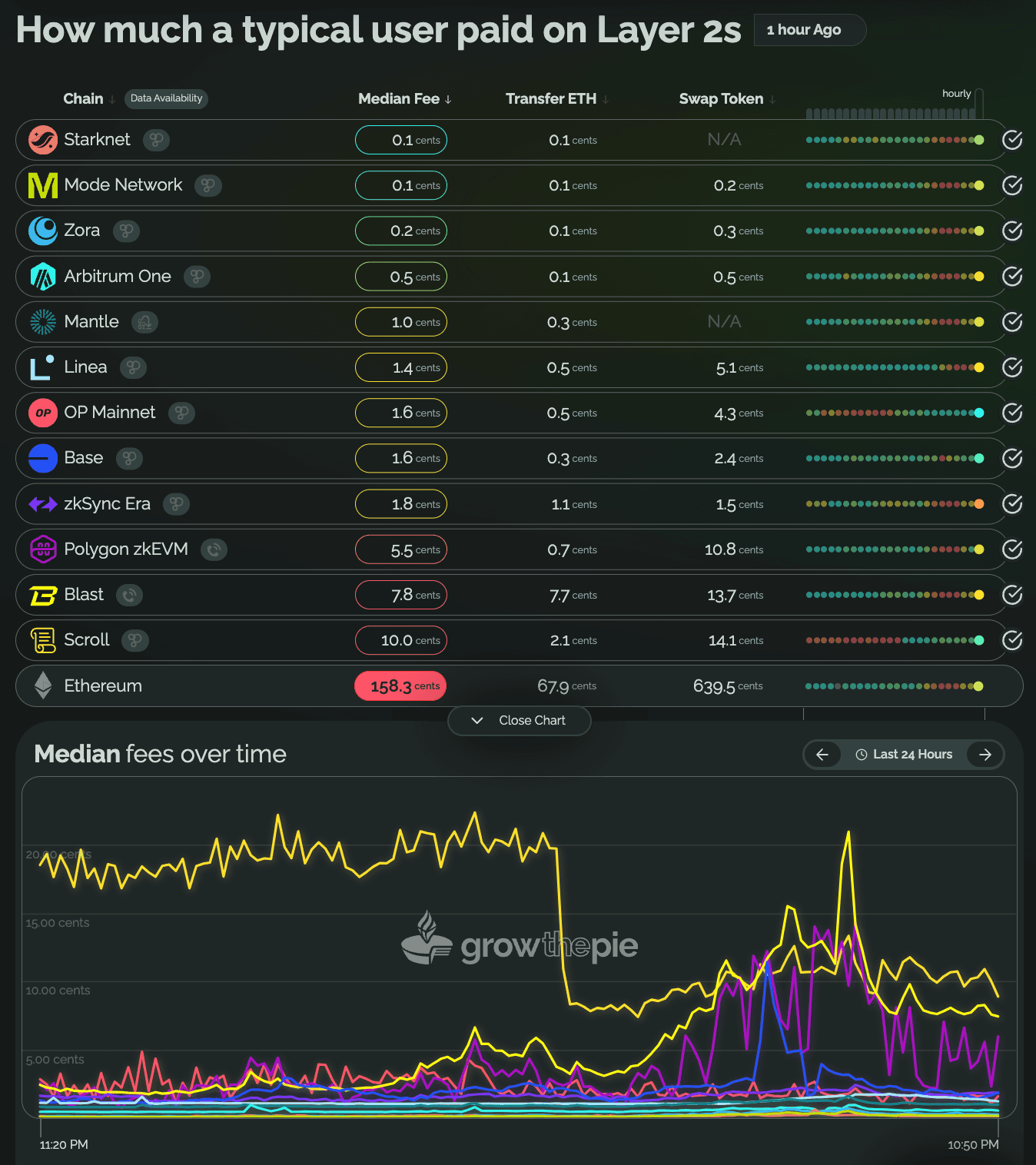Click Ethereum's 158.3 cents median fee pill
This screenshot has width=1036, height=1165.
(x=400, y=686)
